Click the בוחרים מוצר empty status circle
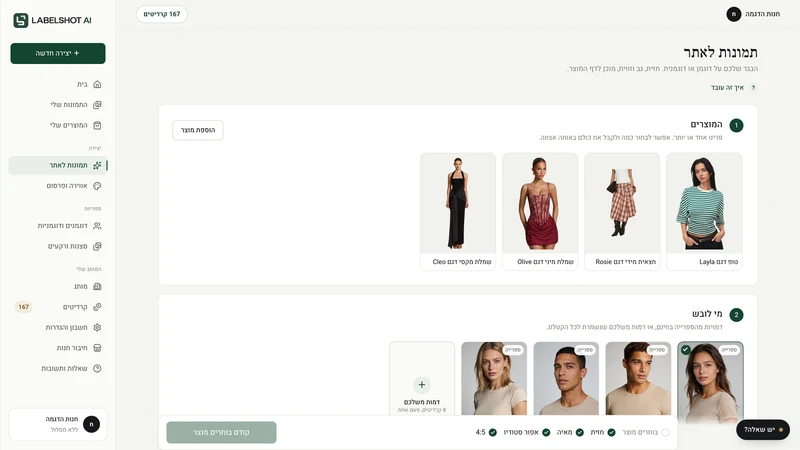The width and height of the screenshot is (800, 450). [x=665, y=432]
